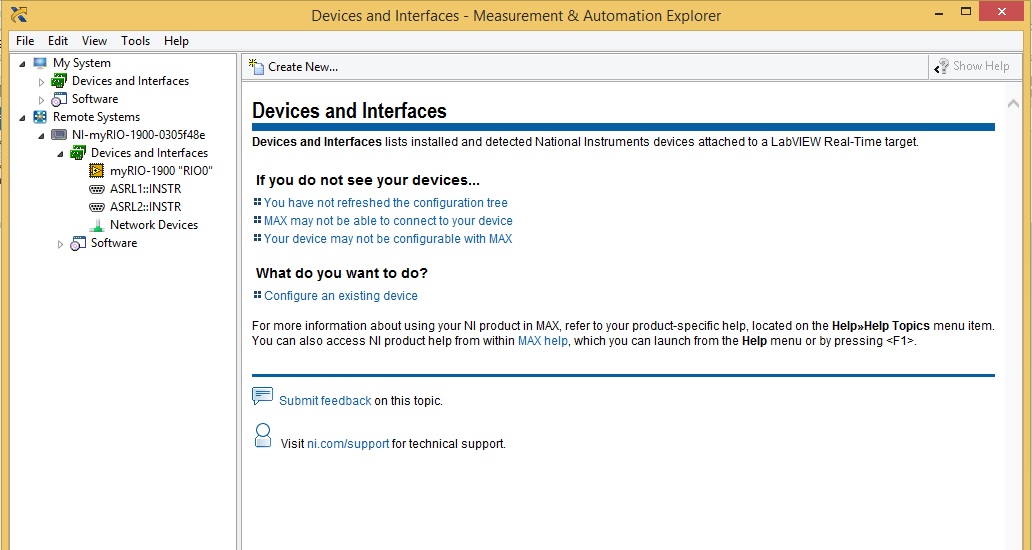Collapse the My System tree node
This screenshot has height=550, width=1032.
[22, 64]
